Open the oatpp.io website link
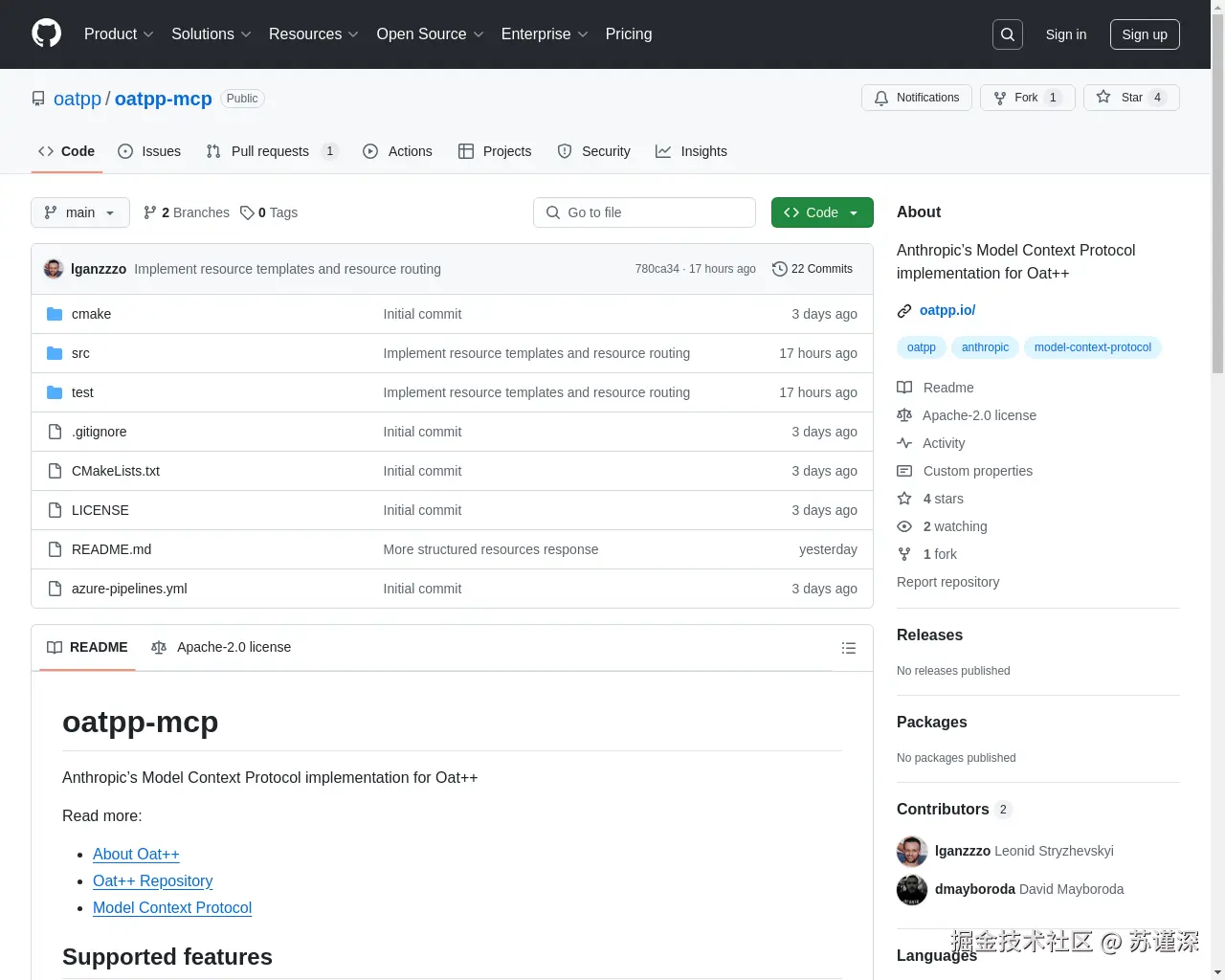 click(947, 310)
